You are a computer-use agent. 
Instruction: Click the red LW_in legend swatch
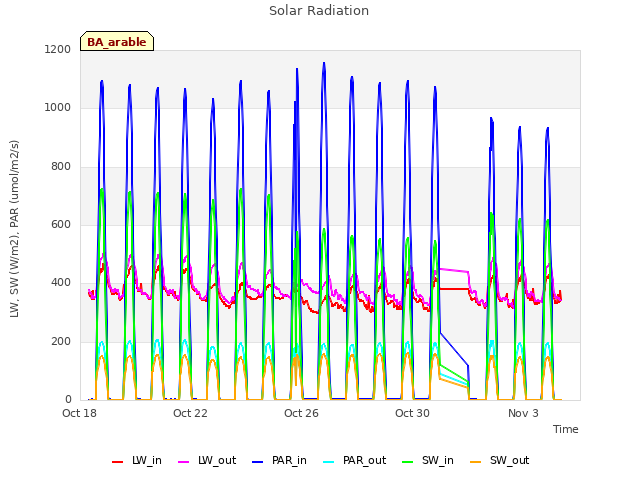118,462
